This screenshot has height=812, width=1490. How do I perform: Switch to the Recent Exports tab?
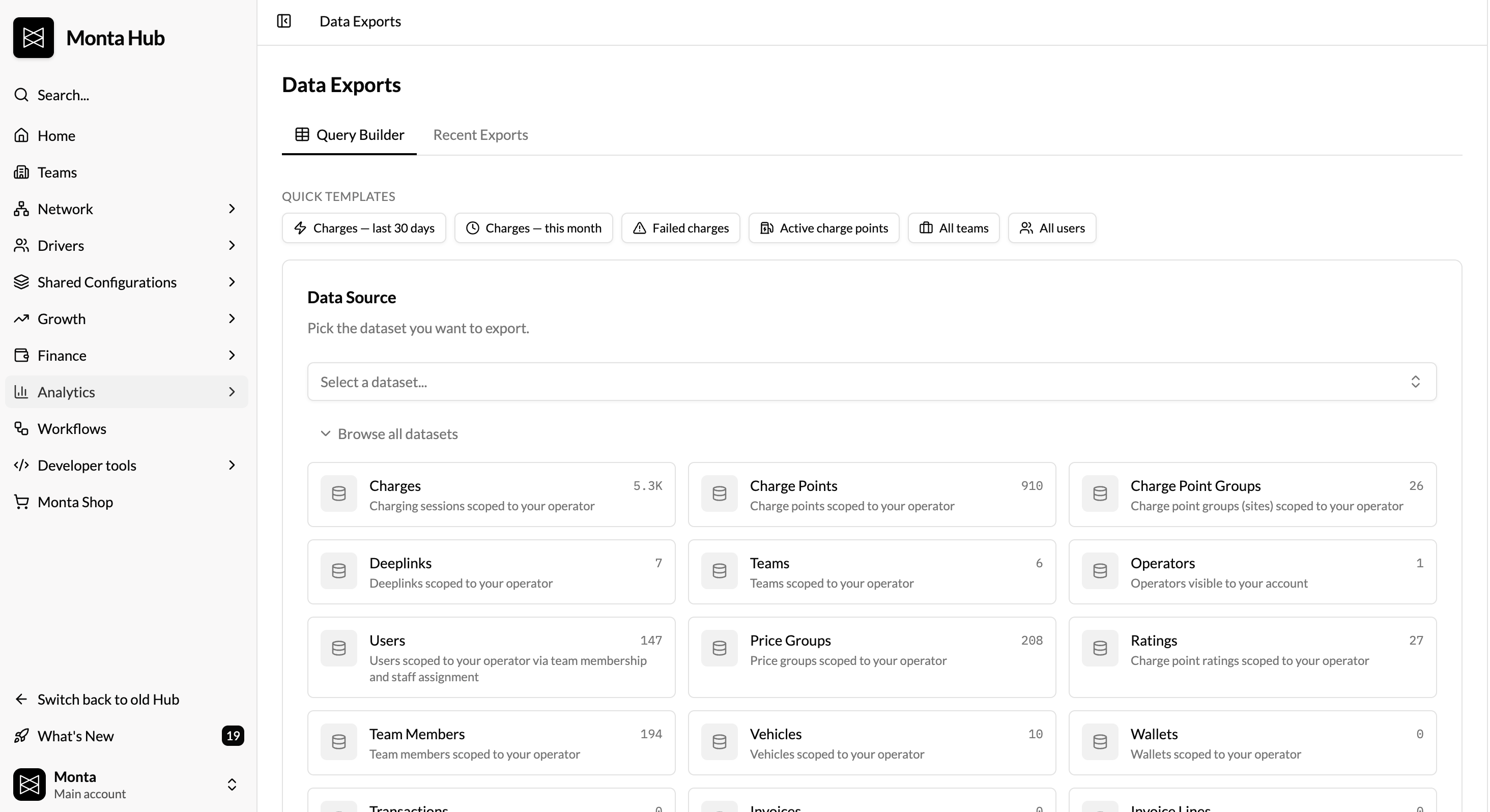tap(480, 135)
